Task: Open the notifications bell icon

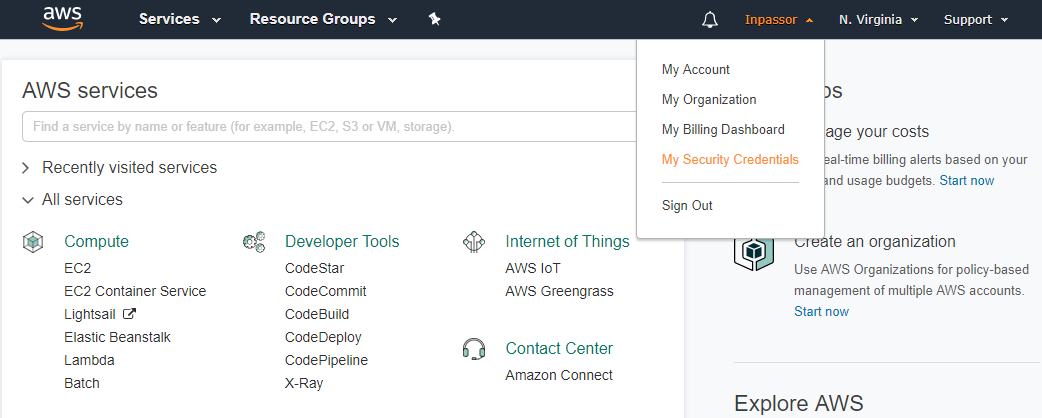Action: tap(710, 19)
